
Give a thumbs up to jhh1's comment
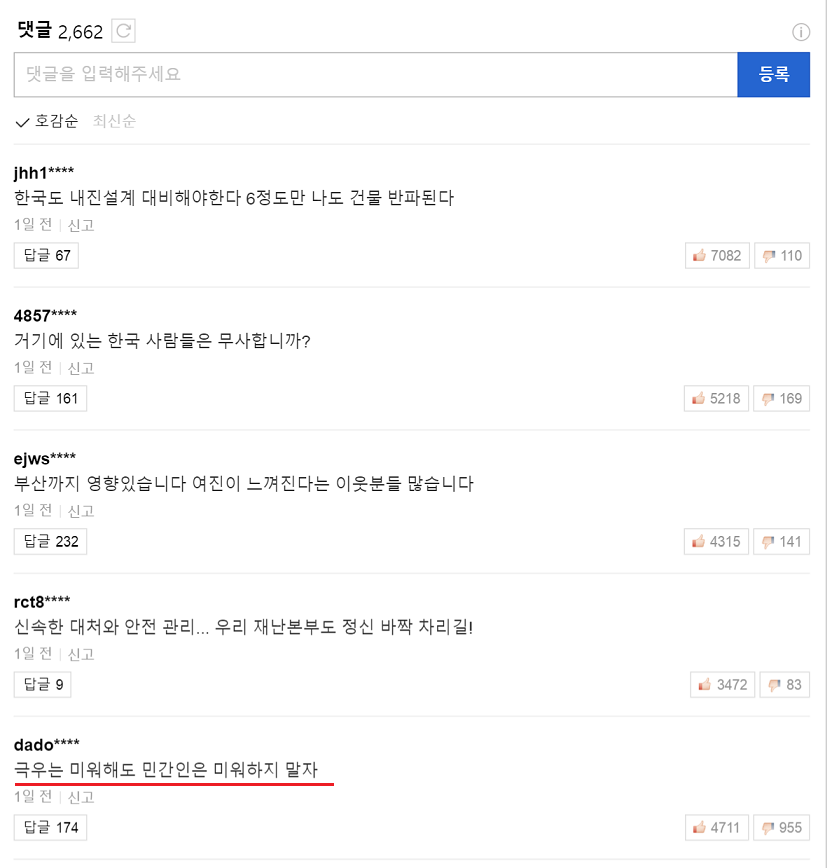[716, 255]
